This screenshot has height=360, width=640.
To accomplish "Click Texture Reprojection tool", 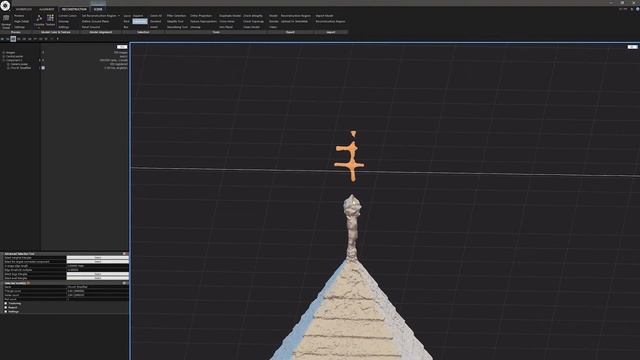I will coord(203,21).
